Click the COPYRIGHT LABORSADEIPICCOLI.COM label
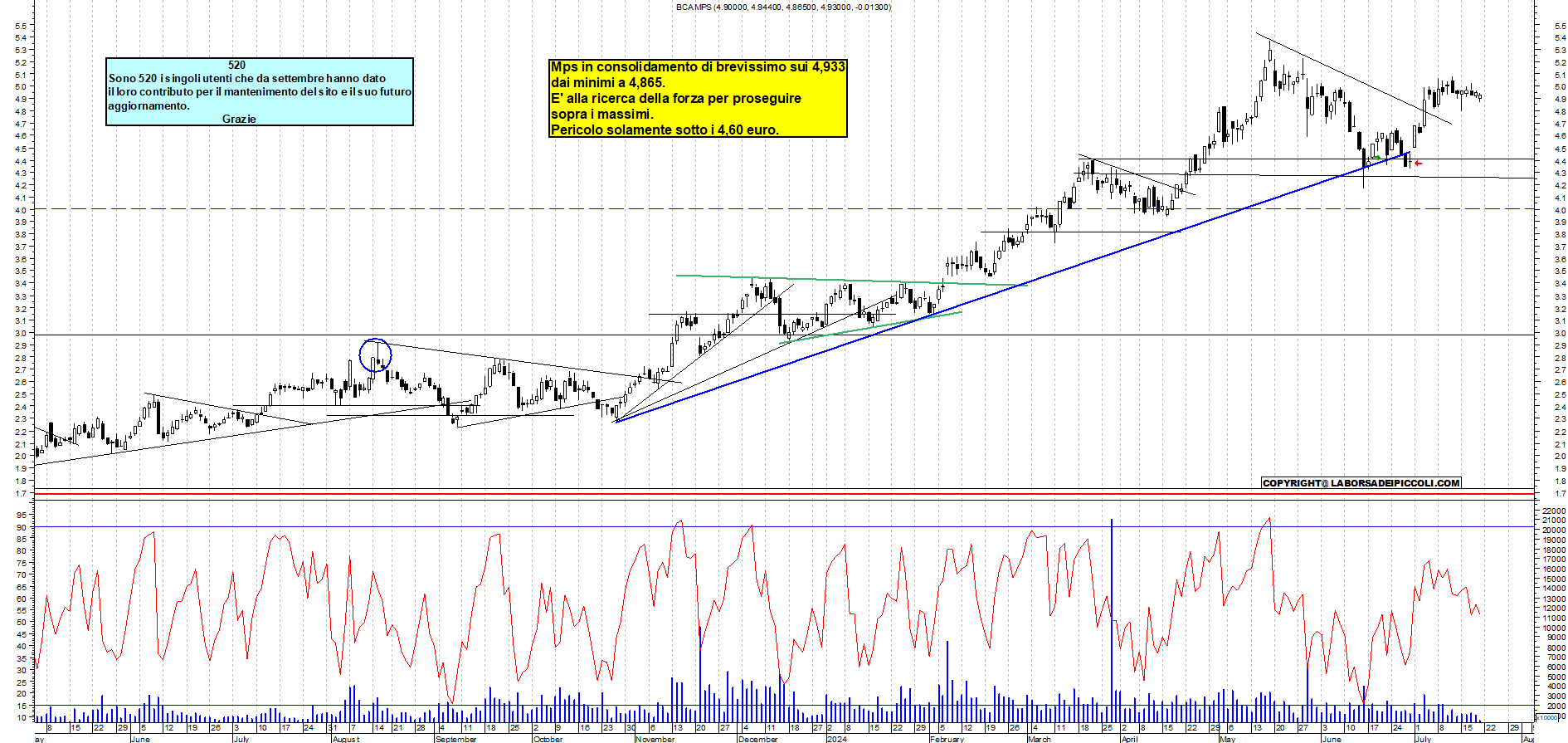1568x743 pixels. point(1361,482)
